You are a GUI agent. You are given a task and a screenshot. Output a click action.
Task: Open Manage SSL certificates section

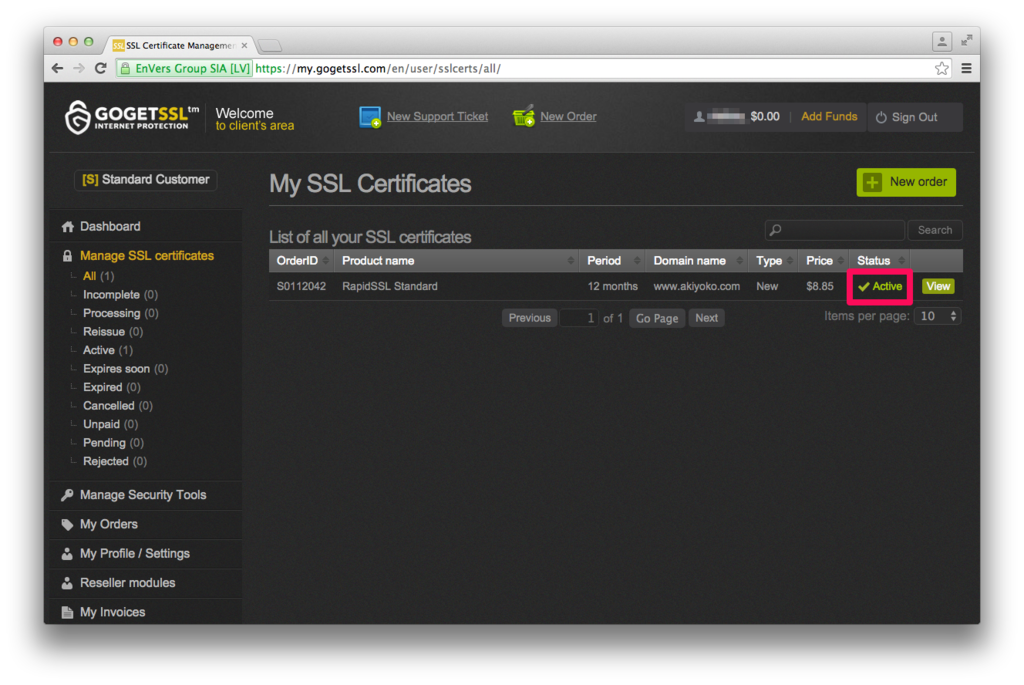point(146,256)
